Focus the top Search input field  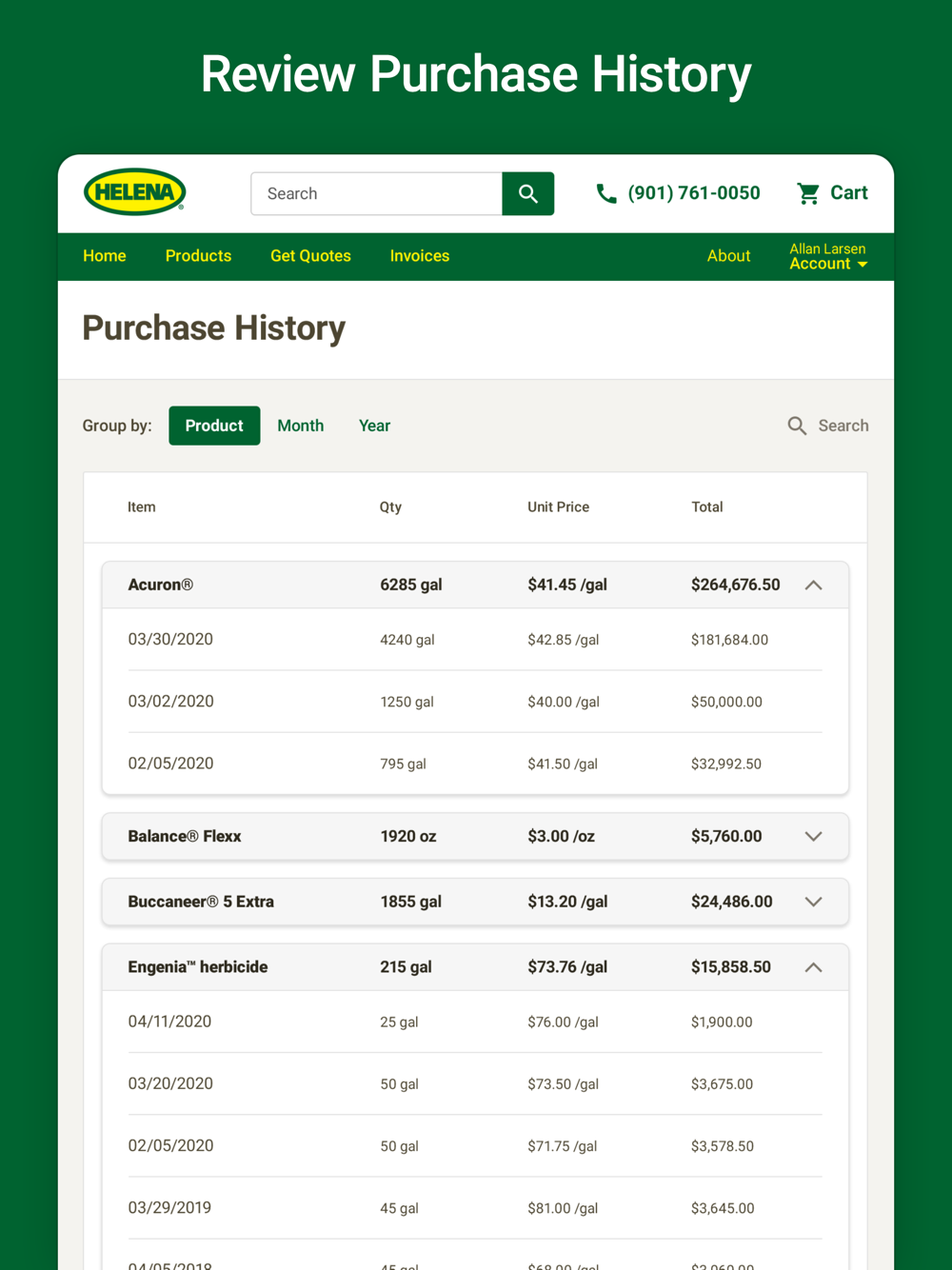[377, 193]
